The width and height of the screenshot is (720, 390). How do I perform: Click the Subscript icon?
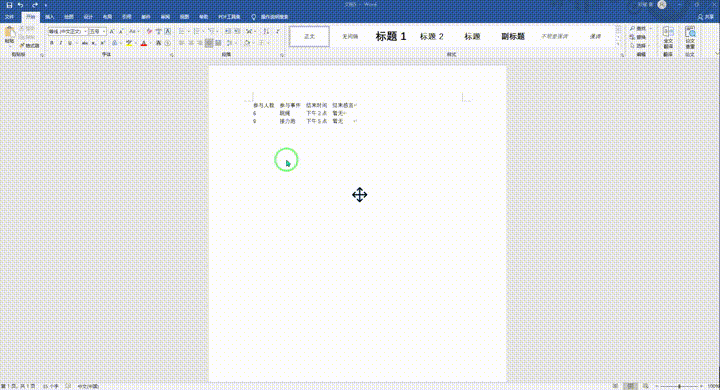coord(94,43)
